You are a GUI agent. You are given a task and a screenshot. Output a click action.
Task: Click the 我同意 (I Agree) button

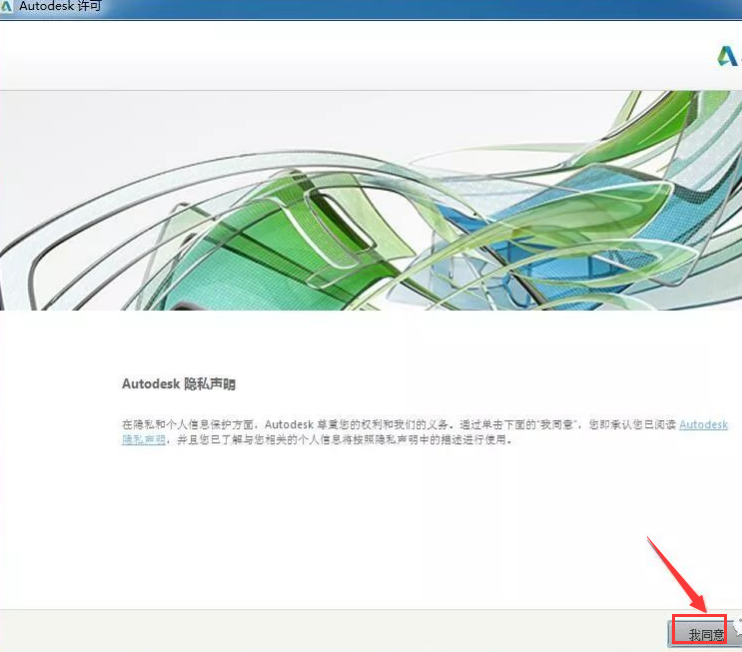704,634
